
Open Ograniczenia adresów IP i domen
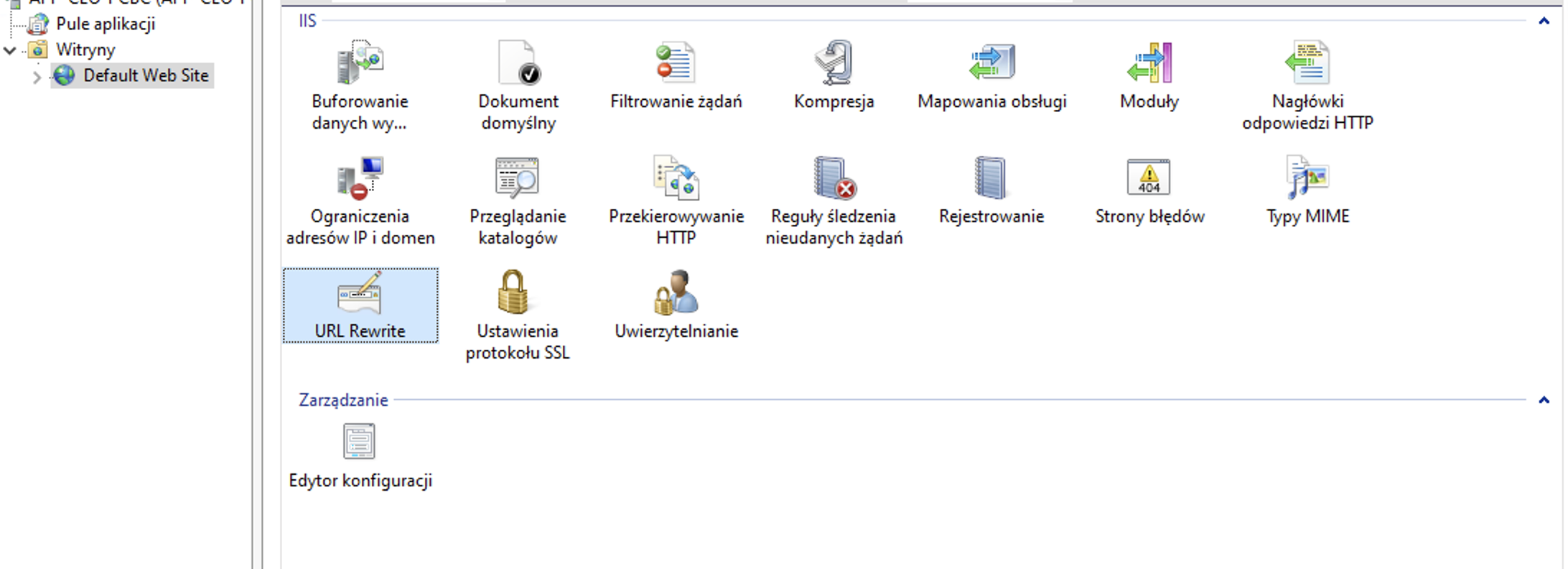[x=360, y=201]
